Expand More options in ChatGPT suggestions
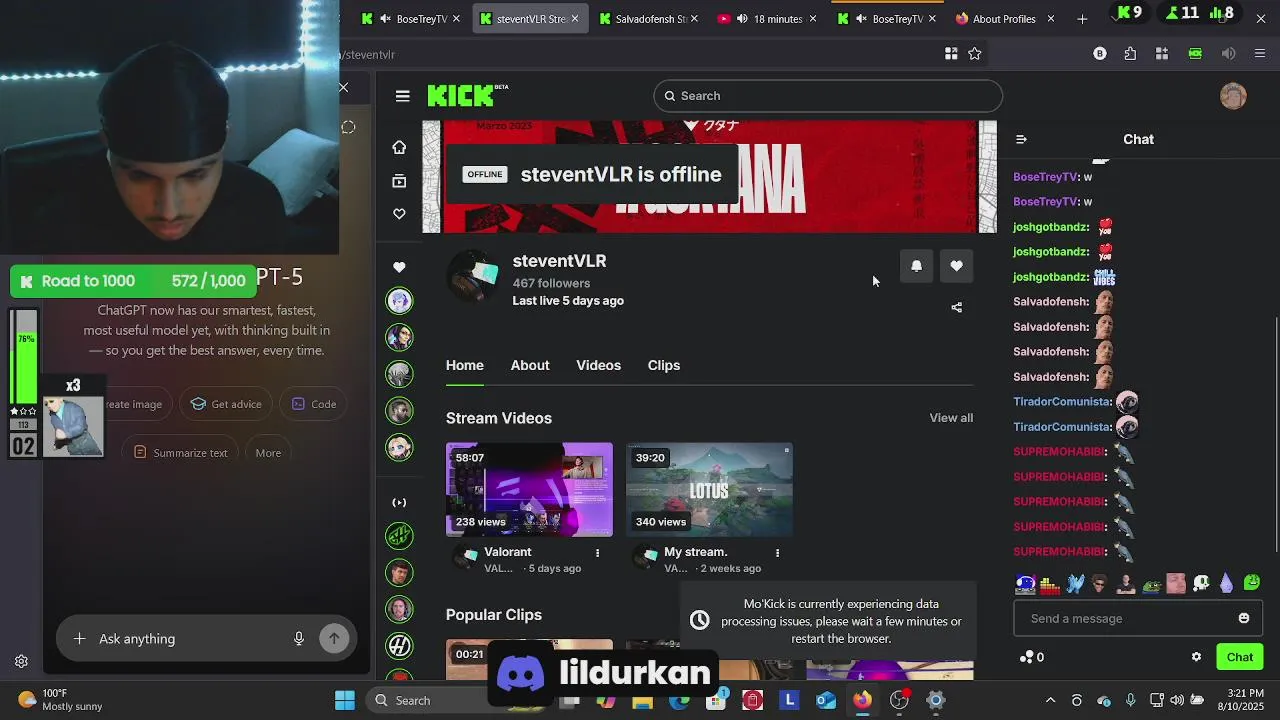1280x720 pixels. pos(268,453)
